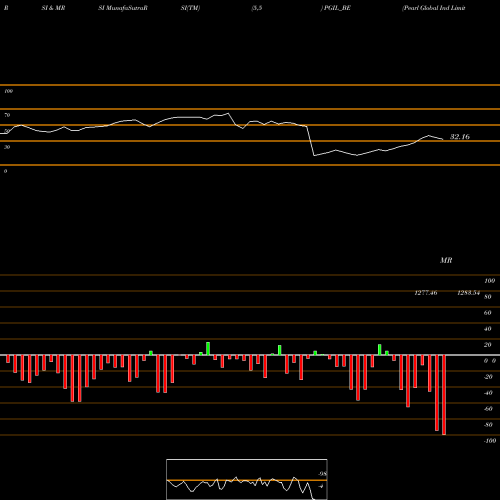Click the mini overview chart thumbnail at bottom
500x500 pixels.
(247, 479)
